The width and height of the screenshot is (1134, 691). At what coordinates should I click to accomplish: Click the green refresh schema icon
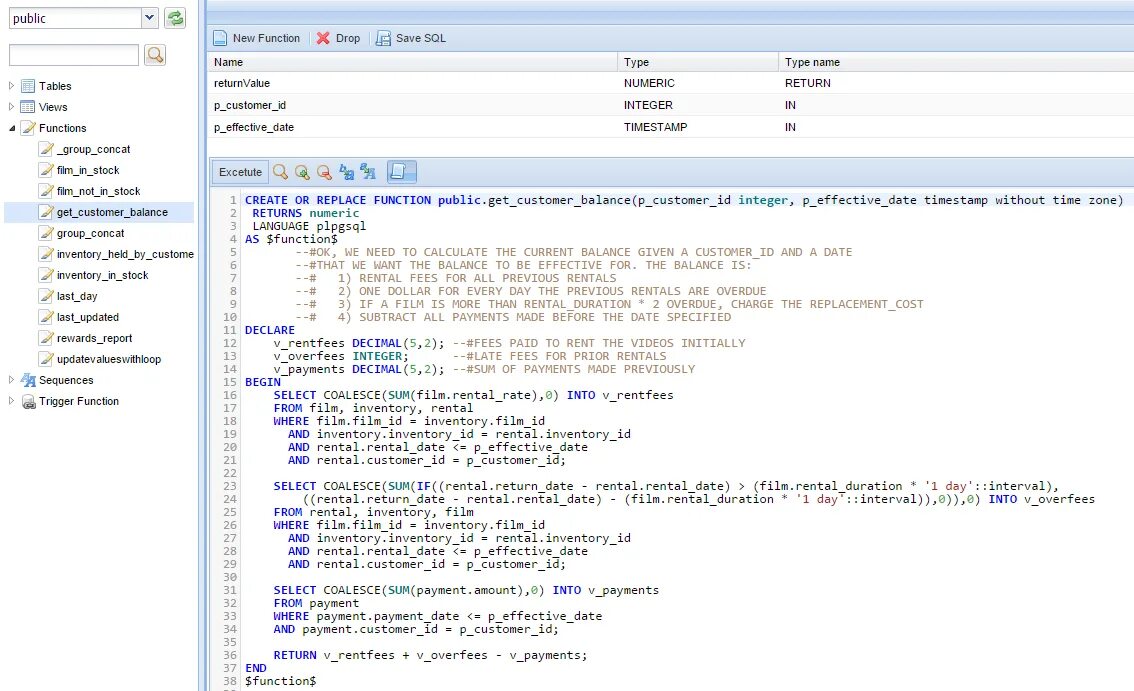point(174,18)
